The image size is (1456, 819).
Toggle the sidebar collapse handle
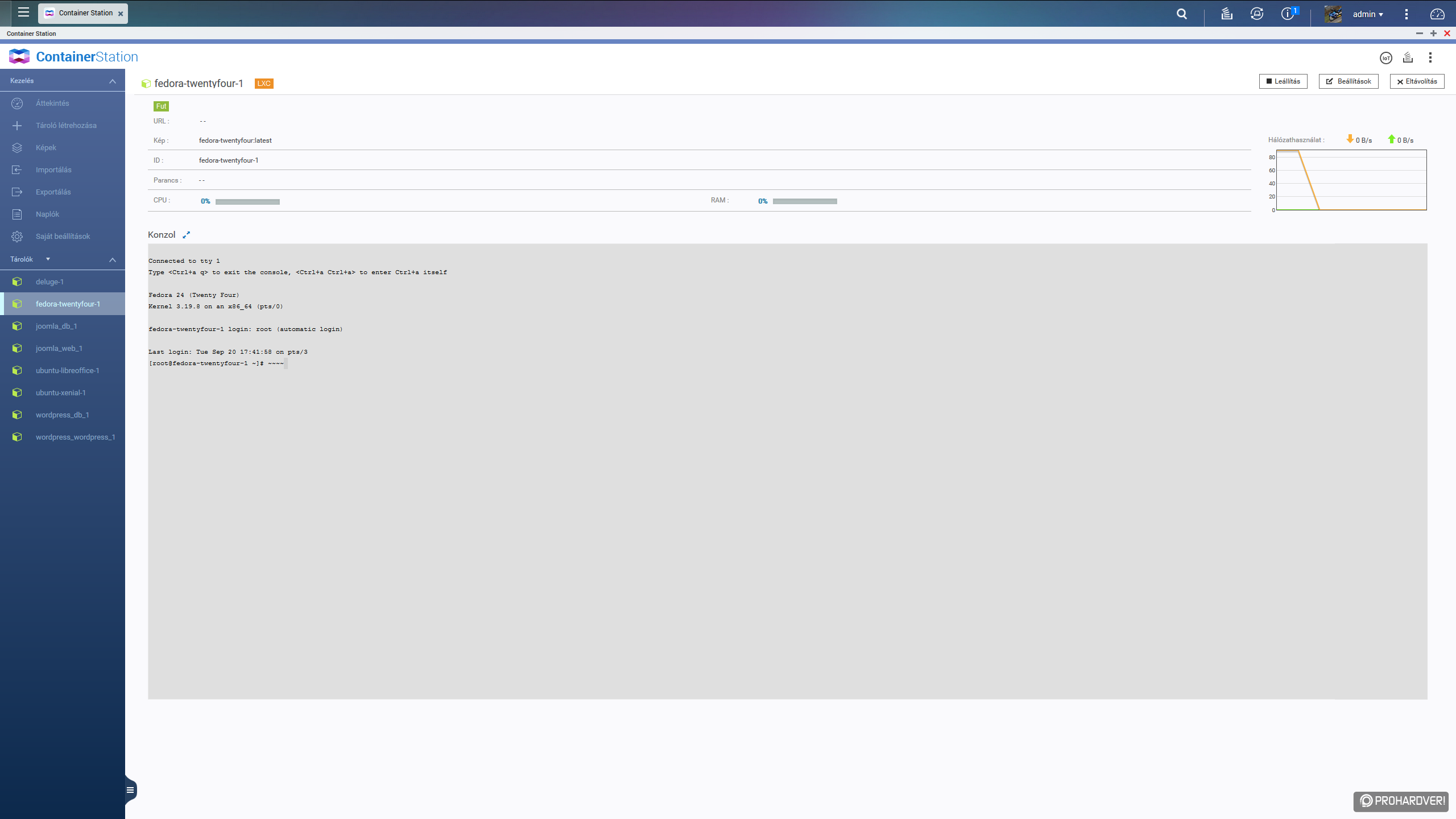click(x=130, y=789)
